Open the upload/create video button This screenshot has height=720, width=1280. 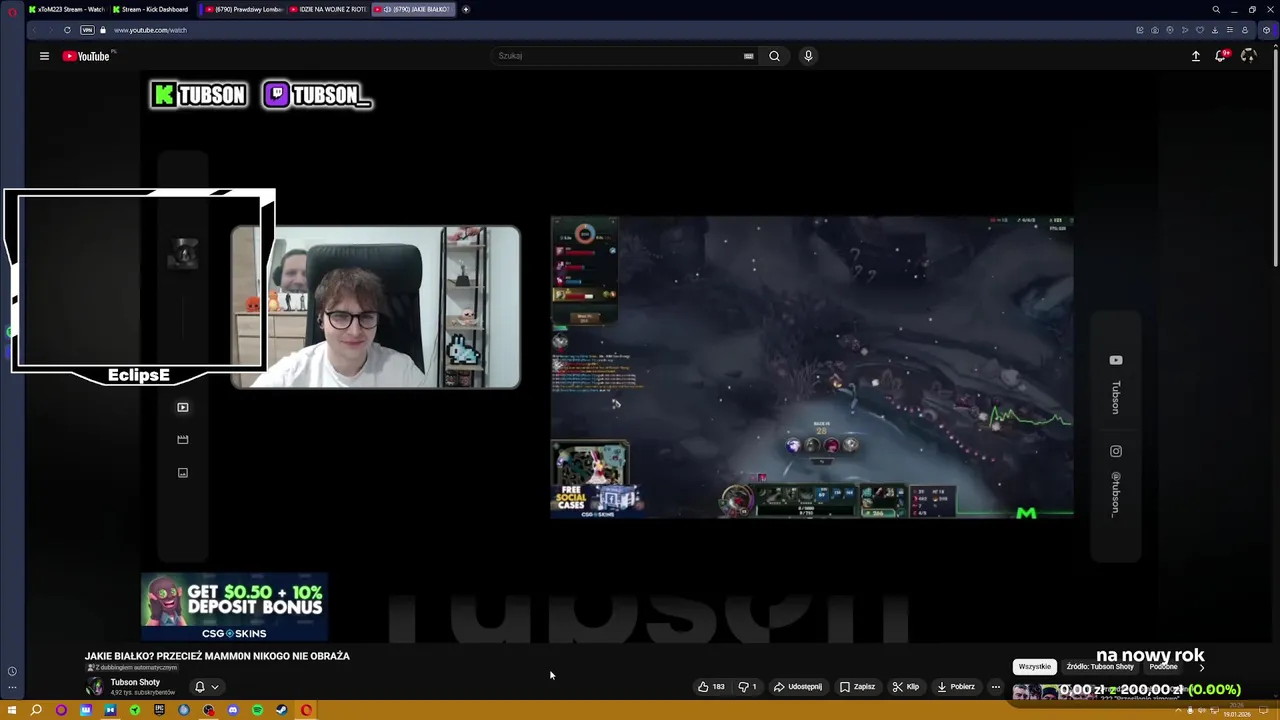1195,56
